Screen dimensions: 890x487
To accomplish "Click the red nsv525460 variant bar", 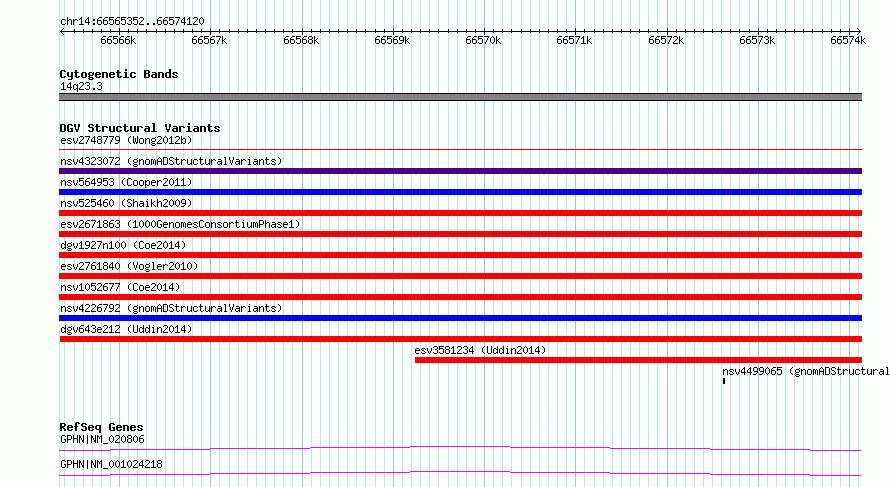I will point(460,213).
